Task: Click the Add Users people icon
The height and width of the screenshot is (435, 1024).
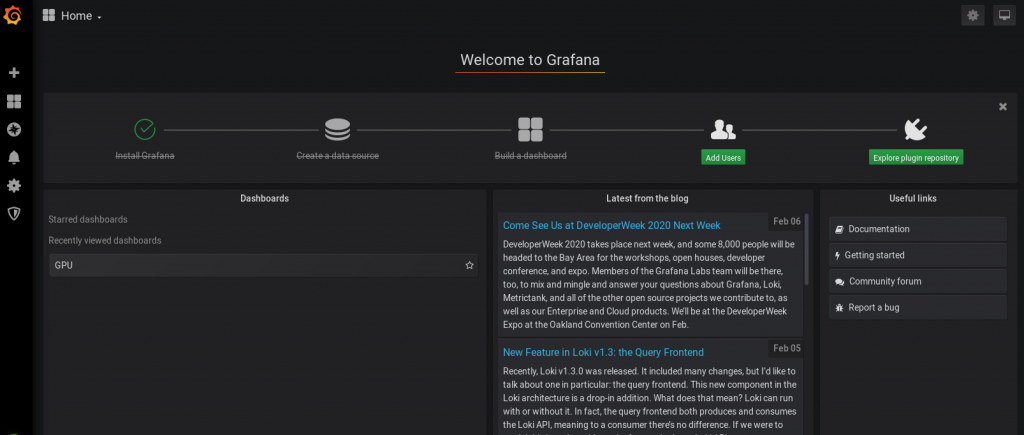Action: [723, 129]
